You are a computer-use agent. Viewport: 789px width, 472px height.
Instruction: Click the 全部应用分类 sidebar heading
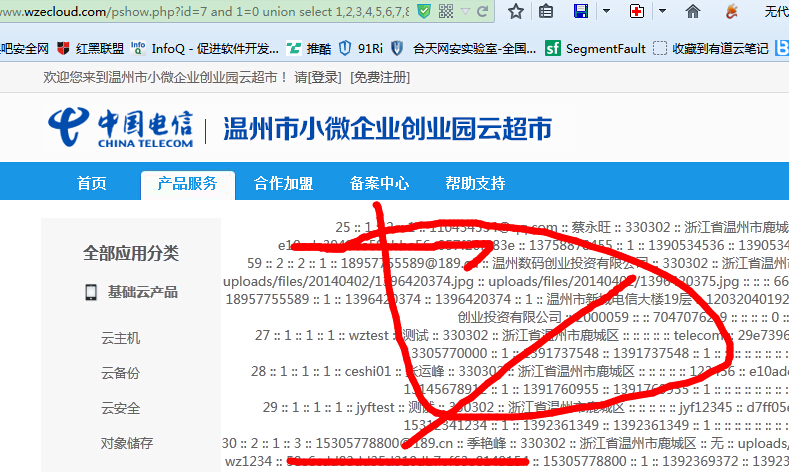tap(131, 253)
